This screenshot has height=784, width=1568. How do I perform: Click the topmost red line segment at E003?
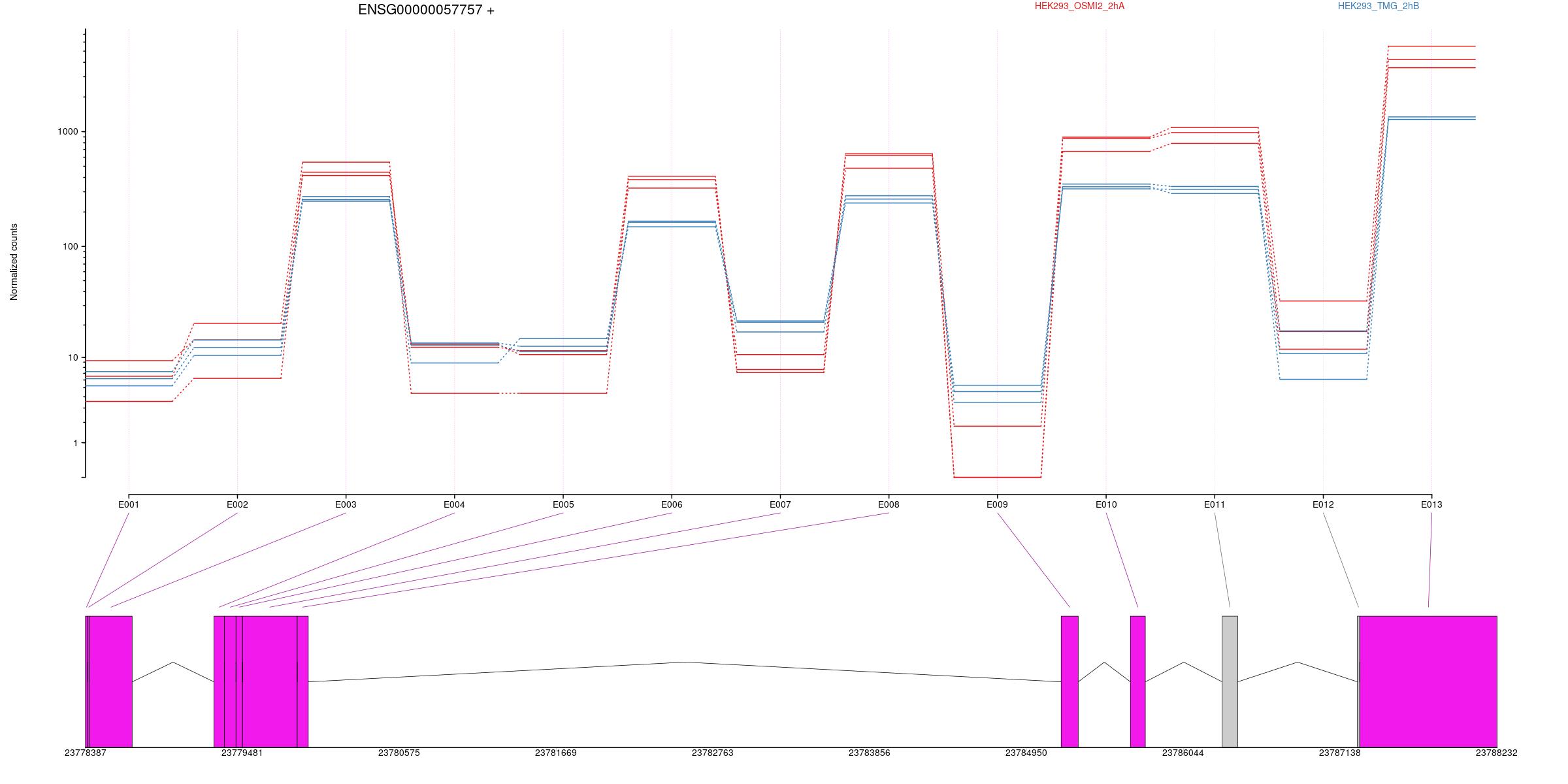pyautogui.click(x=346, y=162)
